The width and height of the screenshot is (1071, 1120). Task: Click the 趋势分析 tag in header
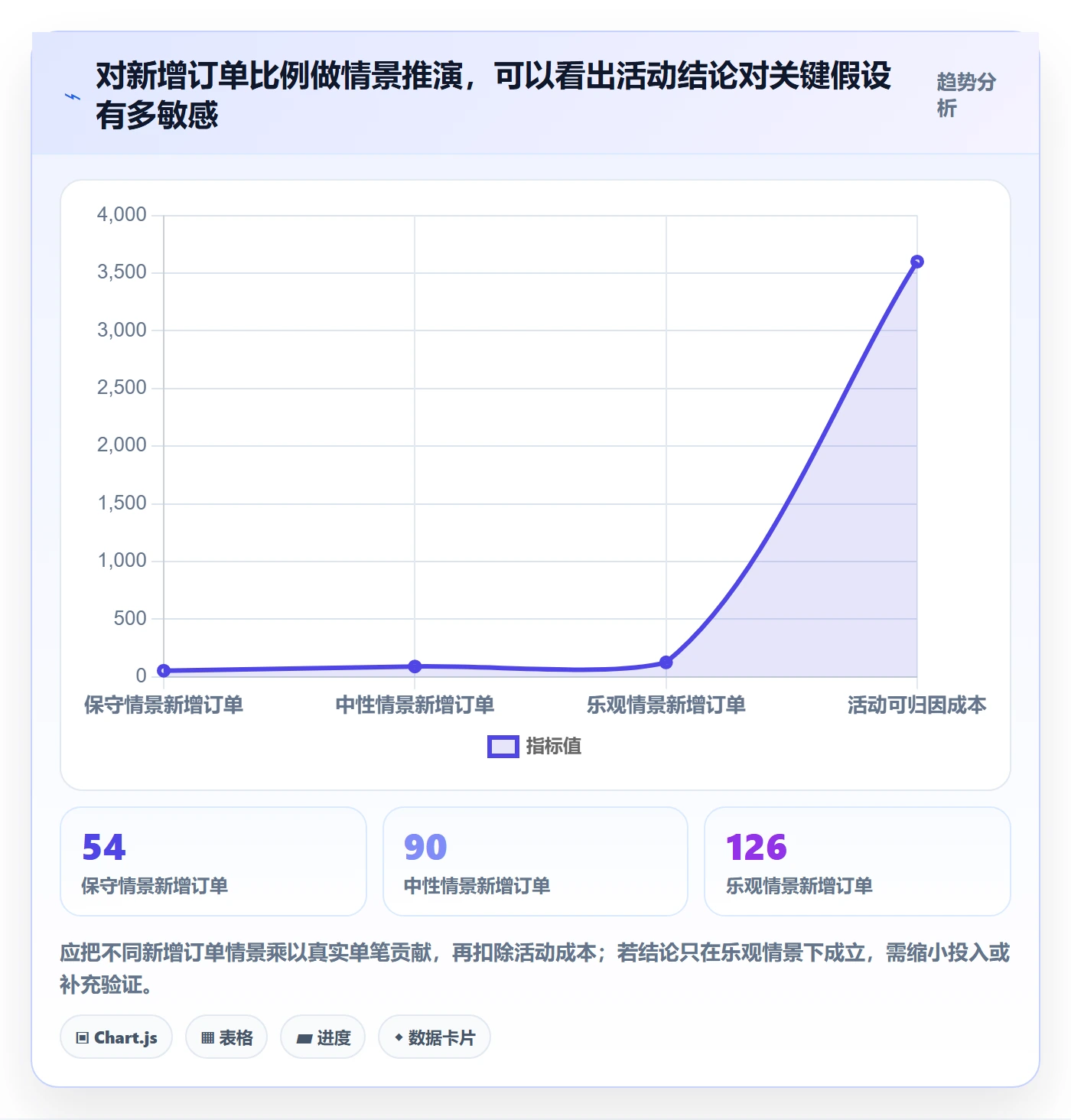tap(967, 95)
